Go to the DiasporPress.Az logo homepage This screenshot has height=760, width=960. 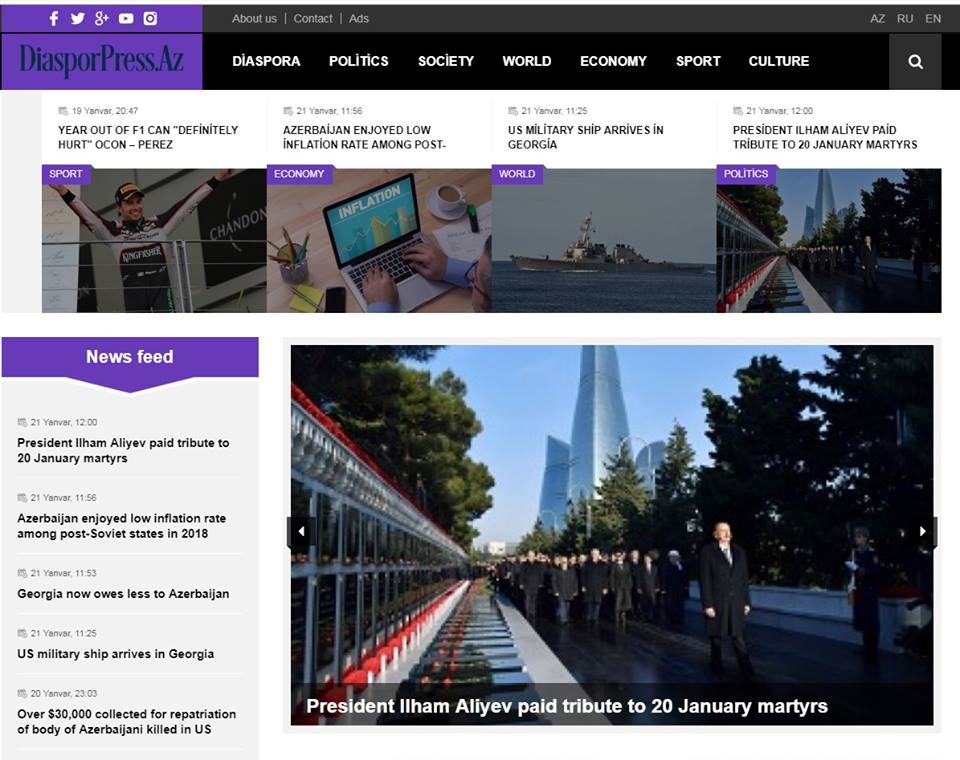point(101,61)
